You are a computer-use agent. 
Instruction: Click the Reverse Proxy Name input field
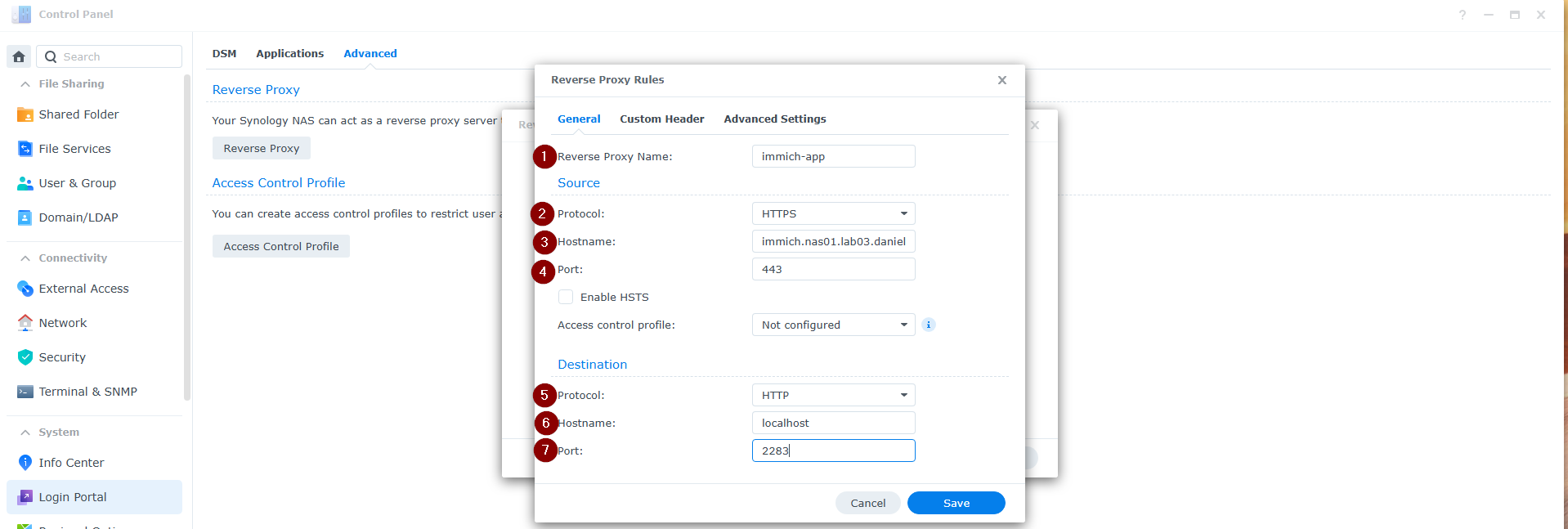point(833,156)
